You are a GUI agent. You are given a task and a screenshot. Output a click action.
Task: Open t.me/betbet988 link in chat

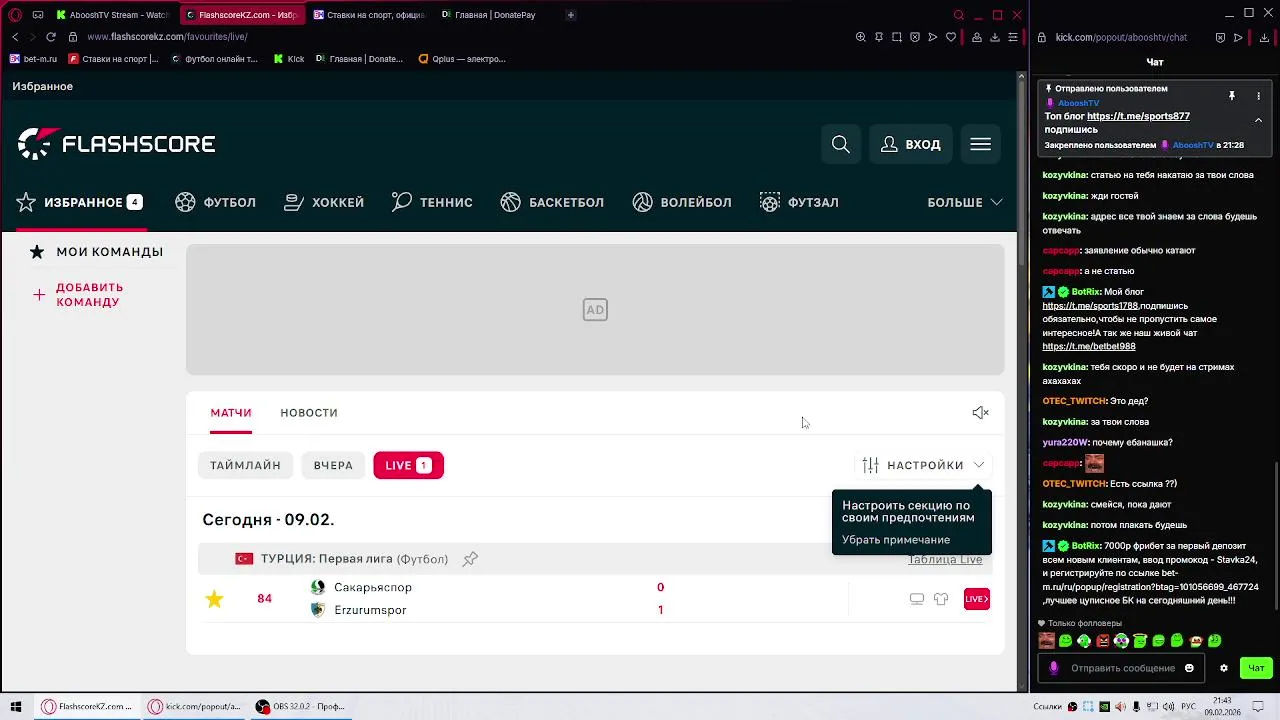point(1089,346)
